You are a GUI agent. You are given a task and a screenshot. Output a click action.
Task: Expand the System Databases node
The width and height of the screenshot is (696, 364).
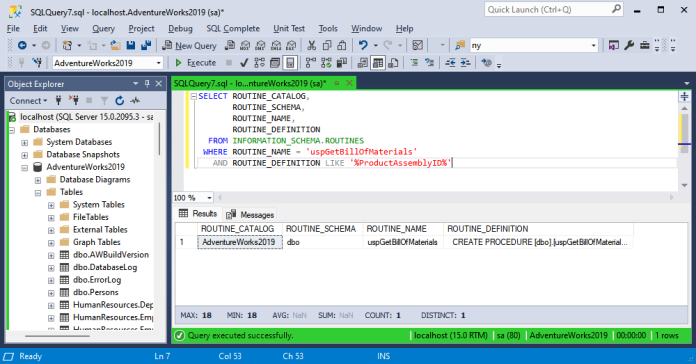coord(25,142)
